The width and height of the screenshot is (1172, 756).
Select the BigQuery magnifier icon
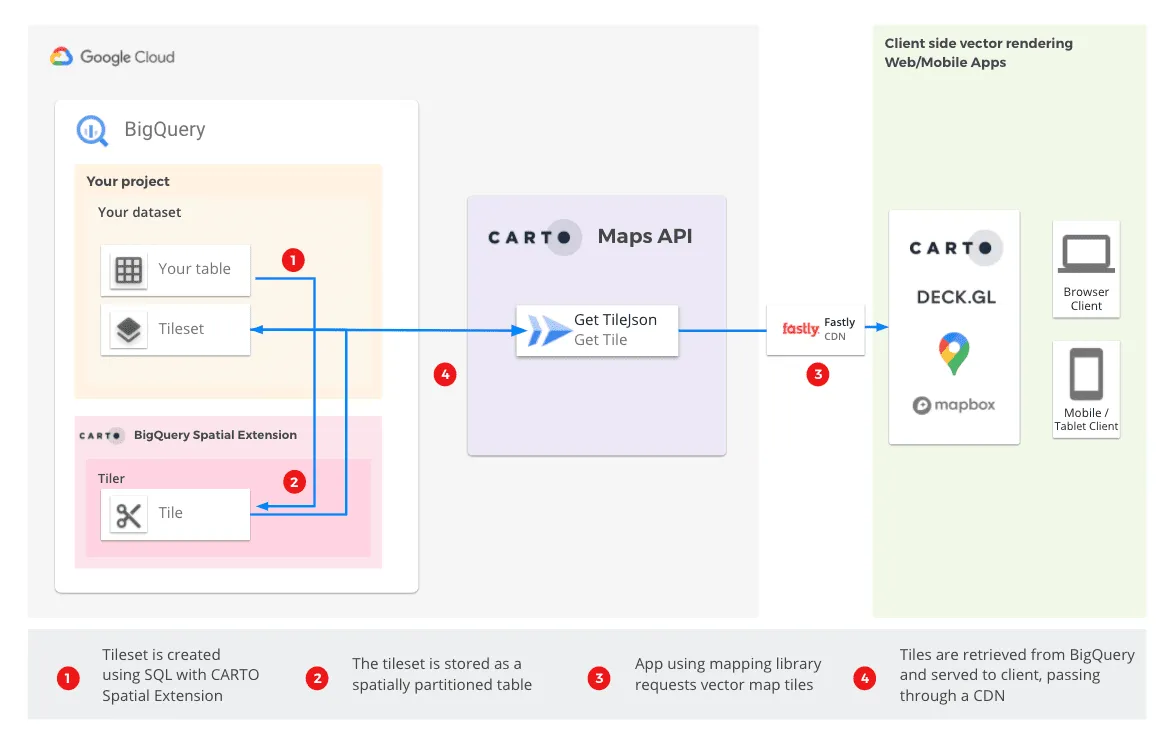click(91, 129)
